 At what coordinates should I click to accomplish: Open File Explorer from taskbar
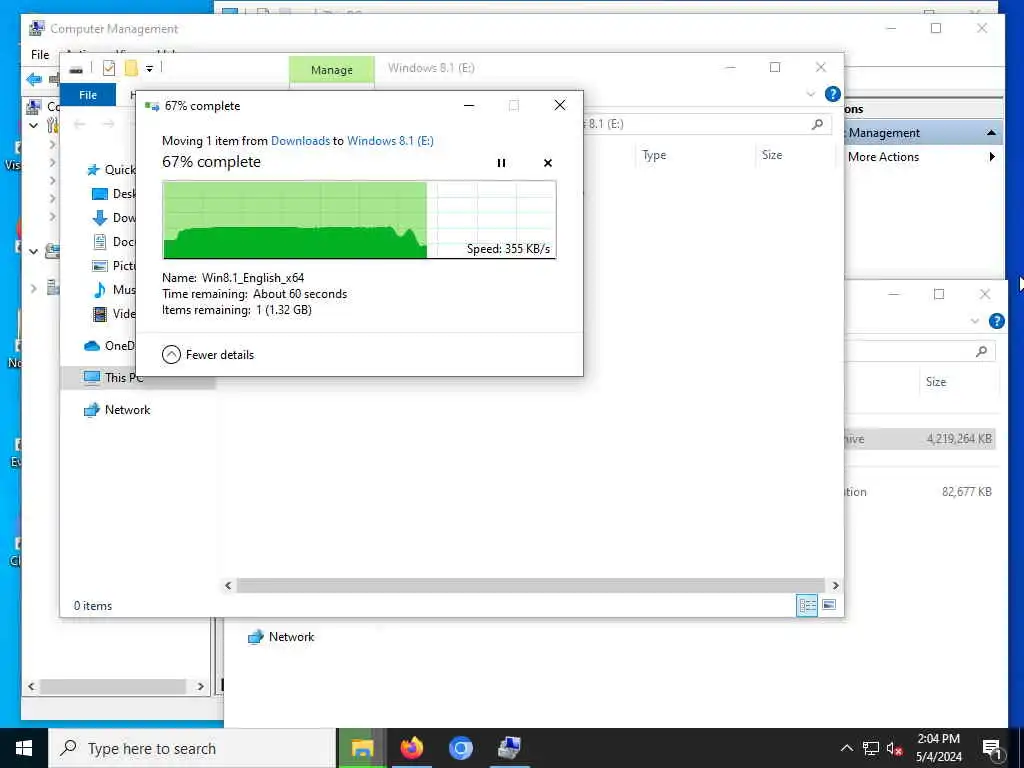[x=362, y=748]
